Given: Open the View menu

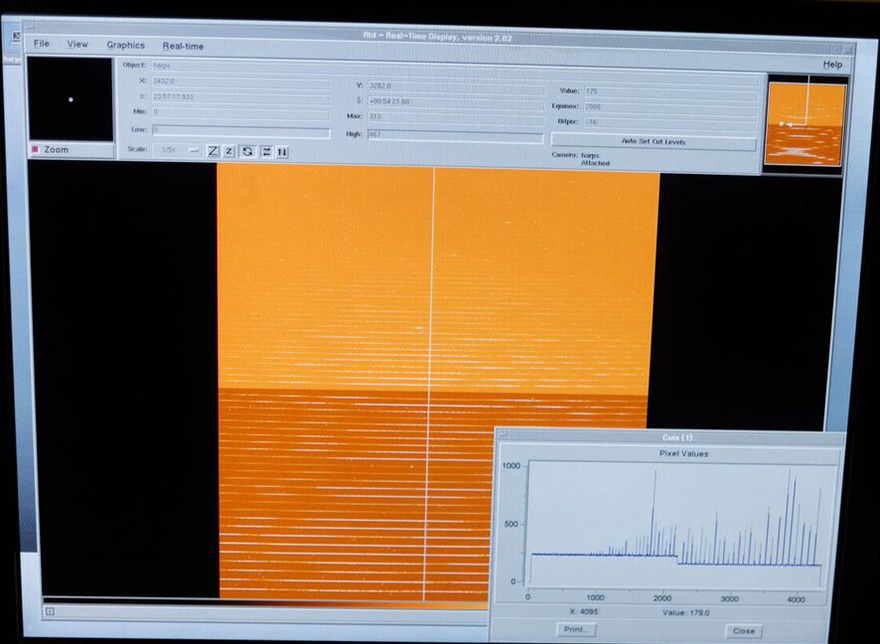Looking at the screenshot, I should coord(77,46).
